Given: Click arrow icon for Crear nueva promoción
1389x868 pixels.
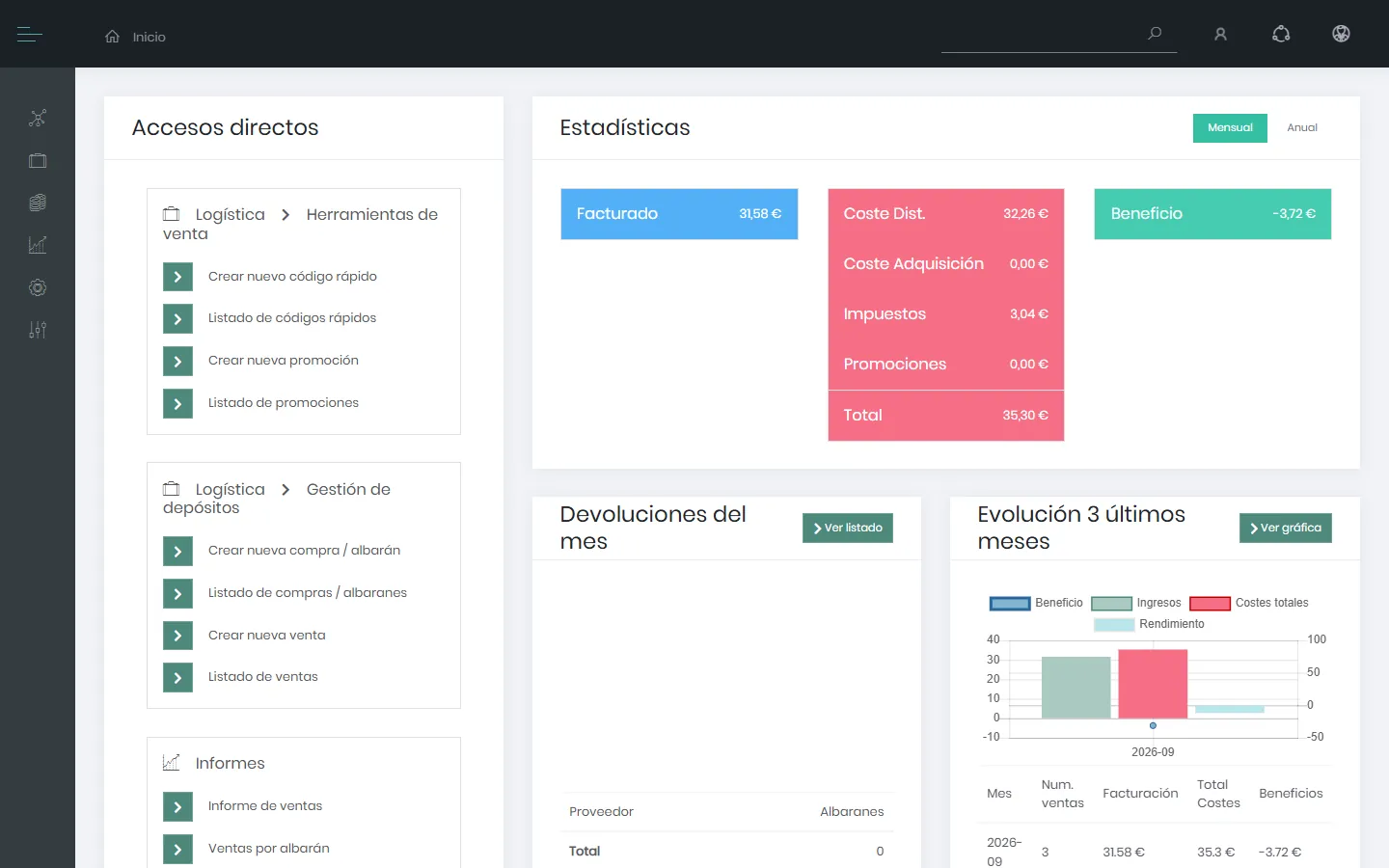Looking at the screenshot, I should [x=177, y=362].
